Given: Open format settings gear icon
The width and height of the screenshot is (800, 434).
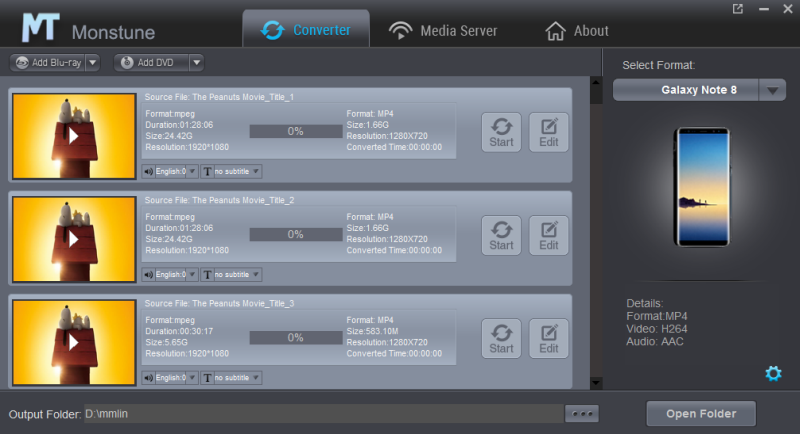Looking at the screenshot, I should pos(772,373).
